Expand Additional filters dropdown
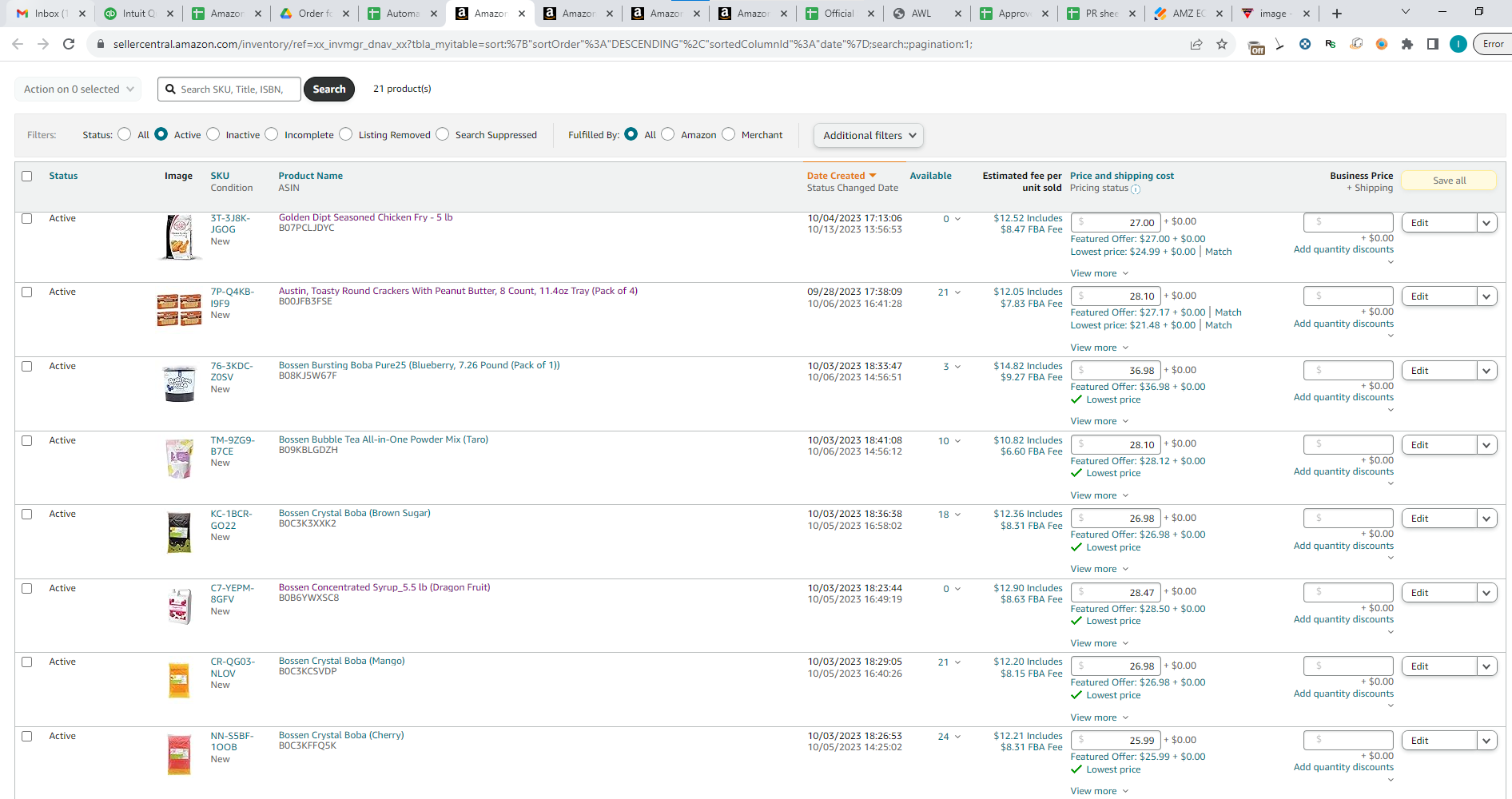This screenshot has height=799, width=1512. click(869, 135)
